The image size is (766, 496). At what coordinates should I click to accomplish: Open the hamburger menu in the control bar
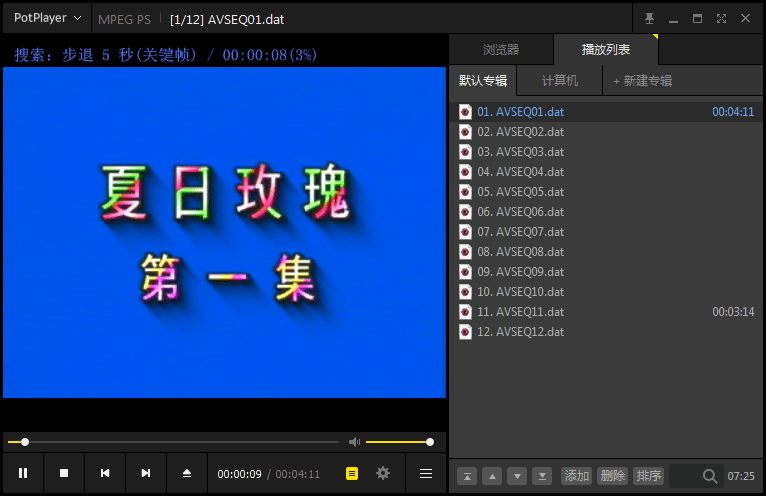coord(426,473)
